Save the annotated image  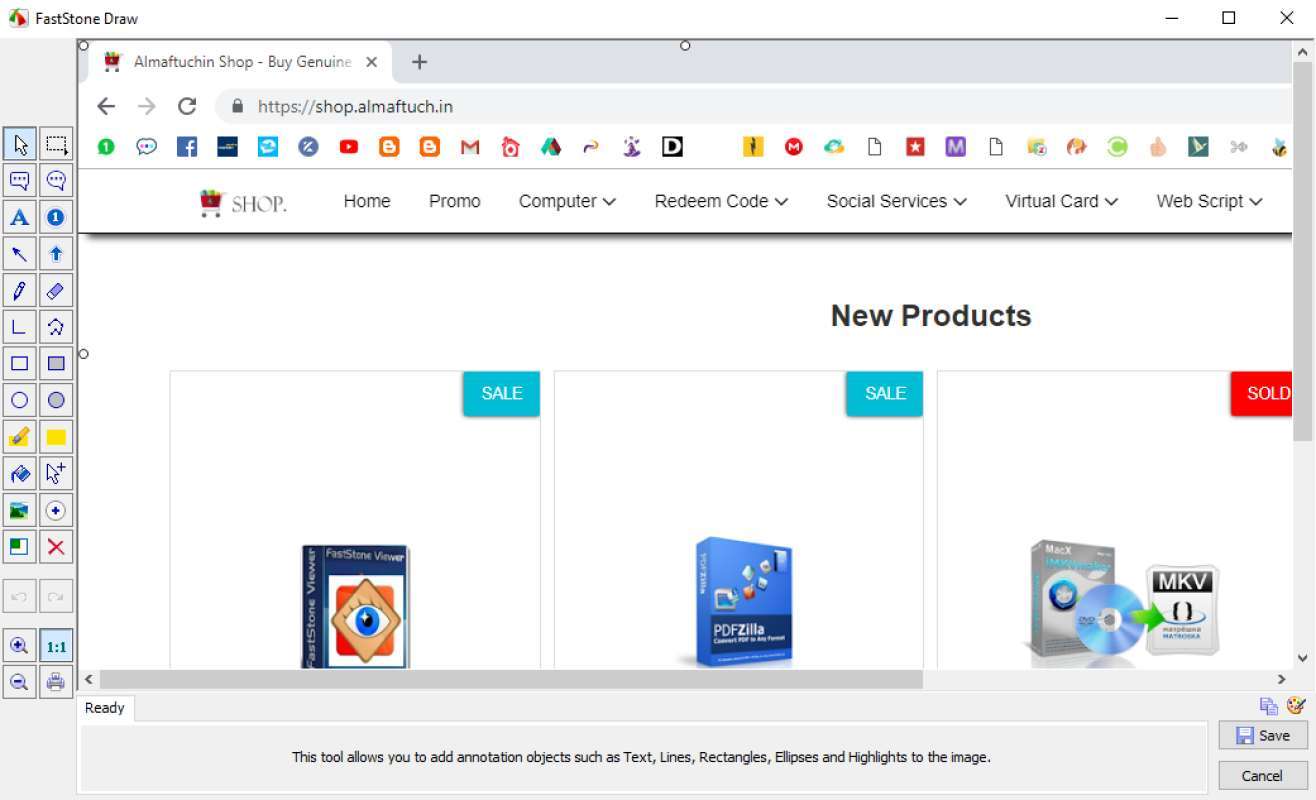tap(1262, 735)
